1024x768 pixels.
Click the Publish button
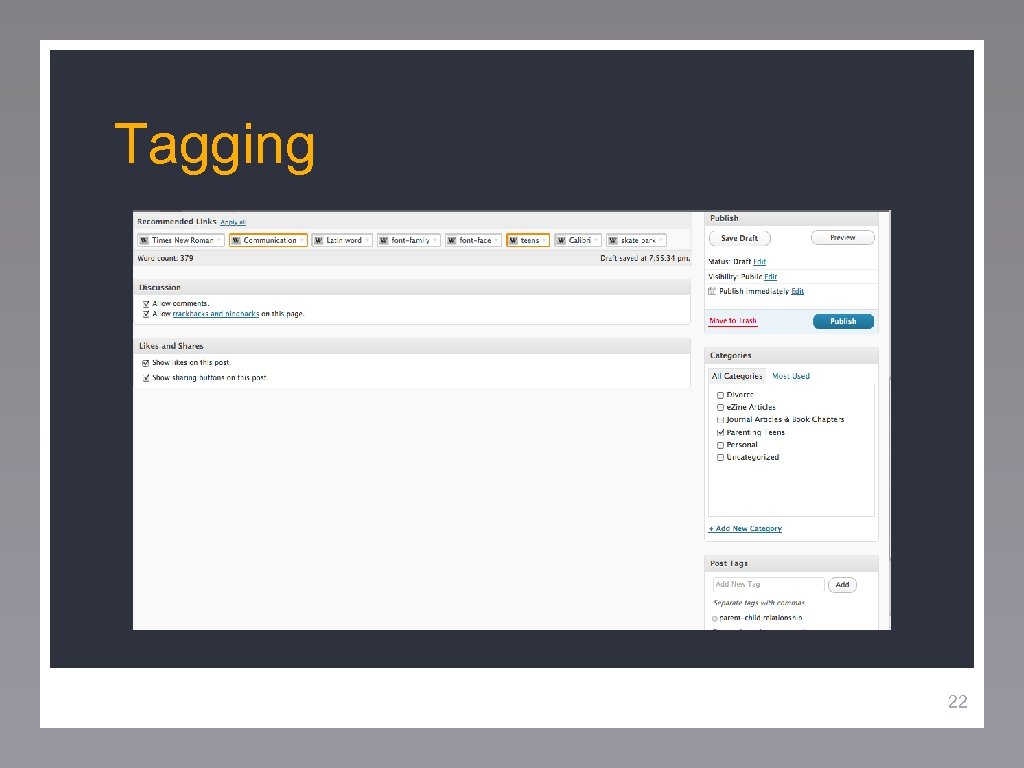tap(843, 321)
